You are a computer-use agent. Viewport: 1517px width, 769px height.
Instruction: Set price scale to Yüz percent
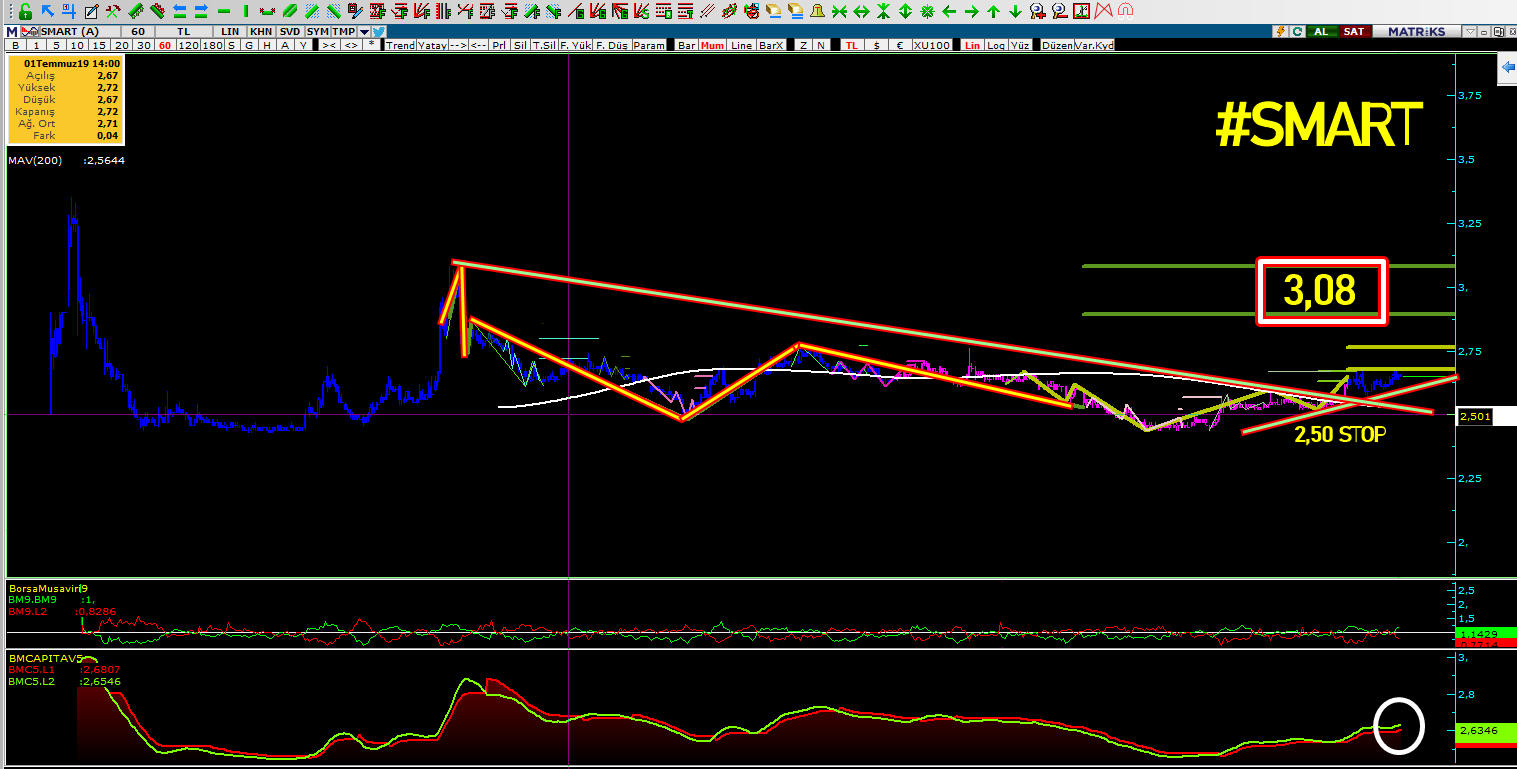1019,45
